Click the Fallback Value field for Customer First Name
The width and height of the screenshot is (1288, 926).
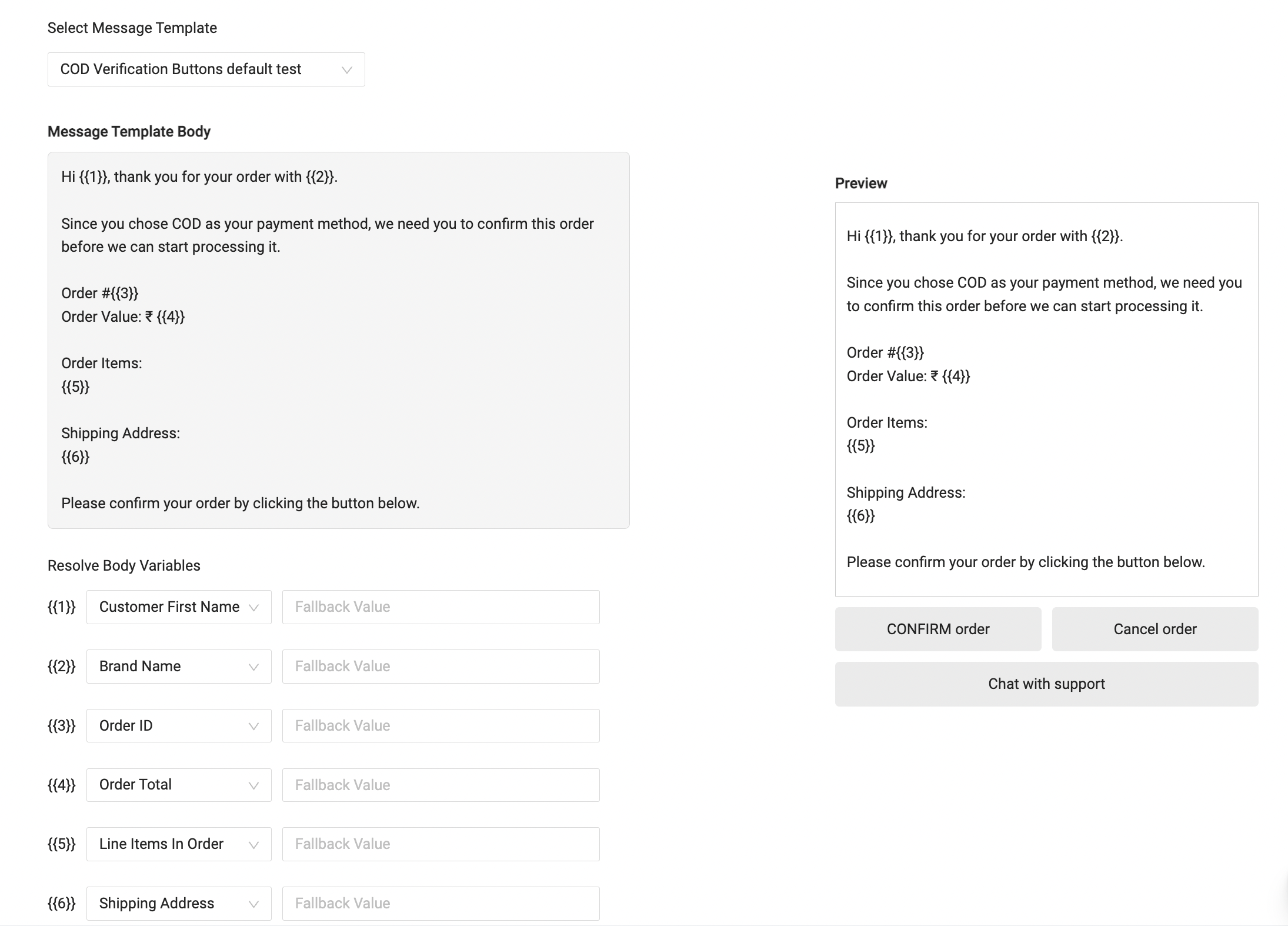tap(440, 607)
